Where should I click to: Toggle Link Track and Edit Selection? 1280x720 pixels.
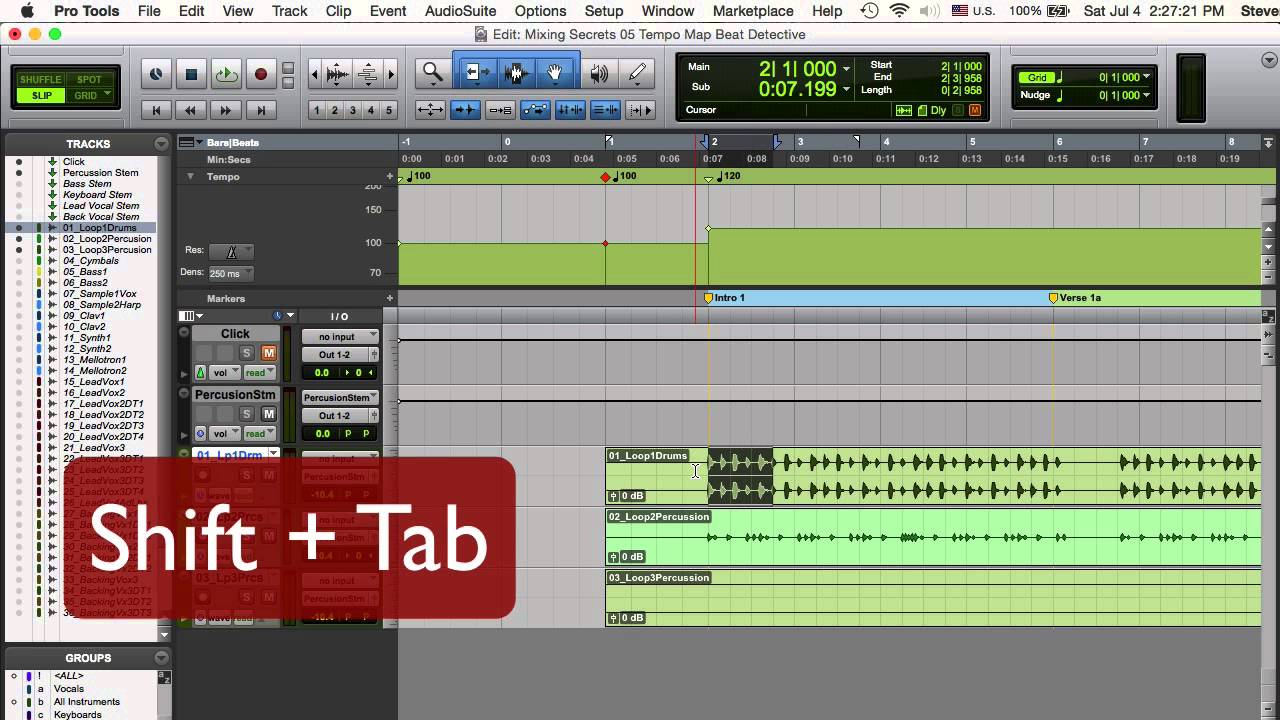pos(605,110)
